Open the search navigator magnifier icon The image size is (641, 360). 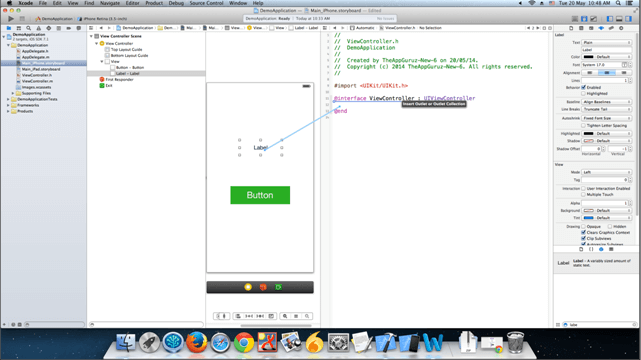click(x=29, y=28)
